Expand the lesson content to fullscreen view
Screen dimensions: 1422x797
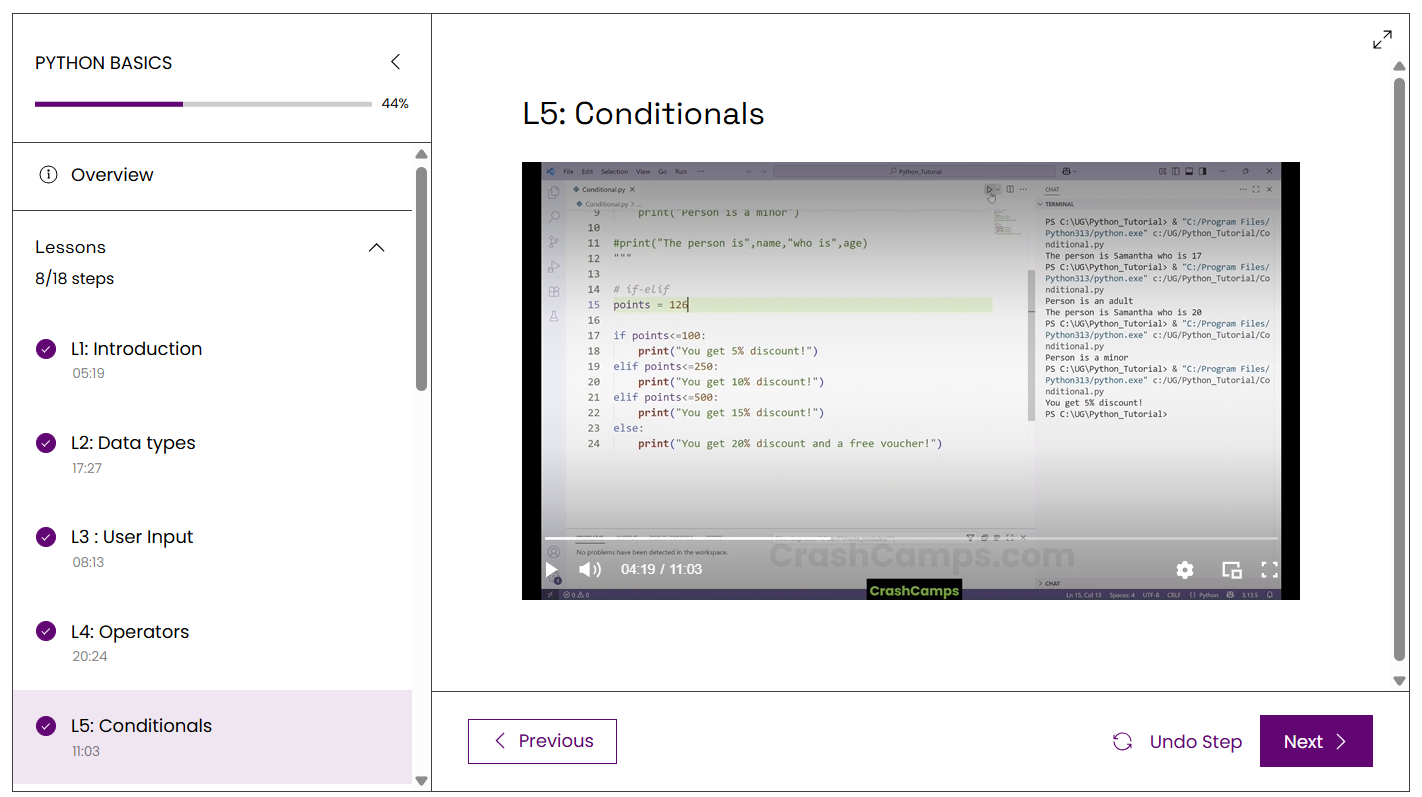tap(1382, 40)
